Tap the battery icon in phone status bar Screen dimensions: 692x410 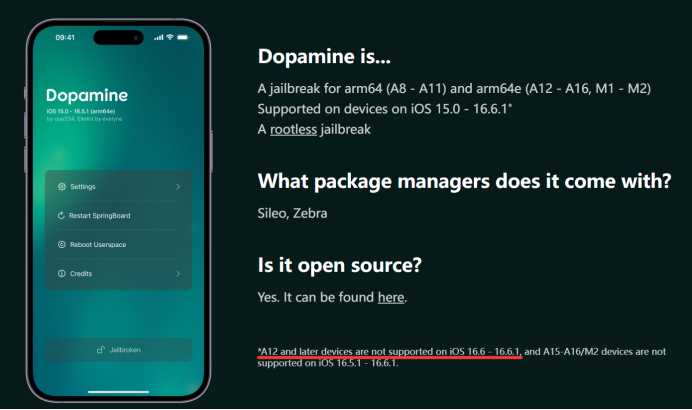(x=183, y=37)
